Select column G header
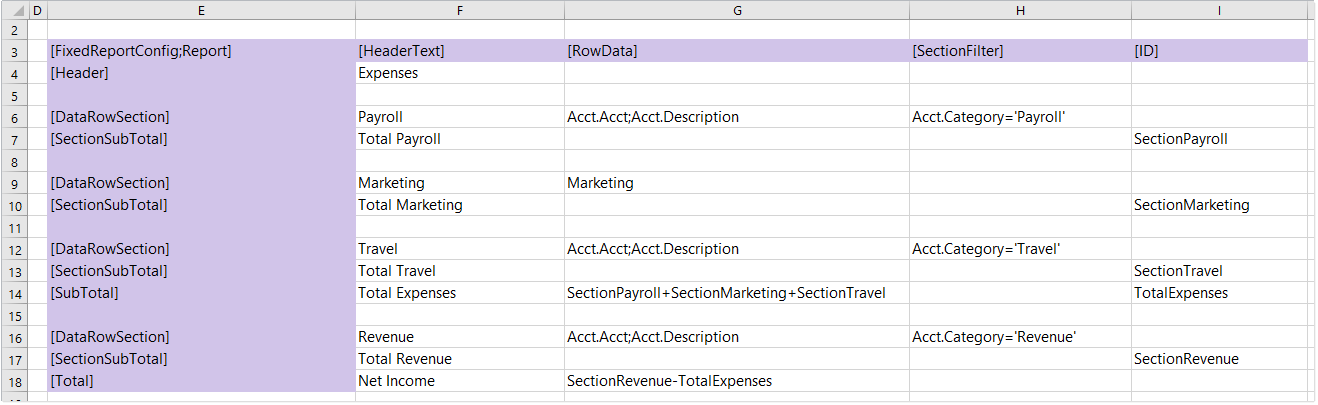The height and width of the screenshot is (405, 1318). (x=736, y=10)
